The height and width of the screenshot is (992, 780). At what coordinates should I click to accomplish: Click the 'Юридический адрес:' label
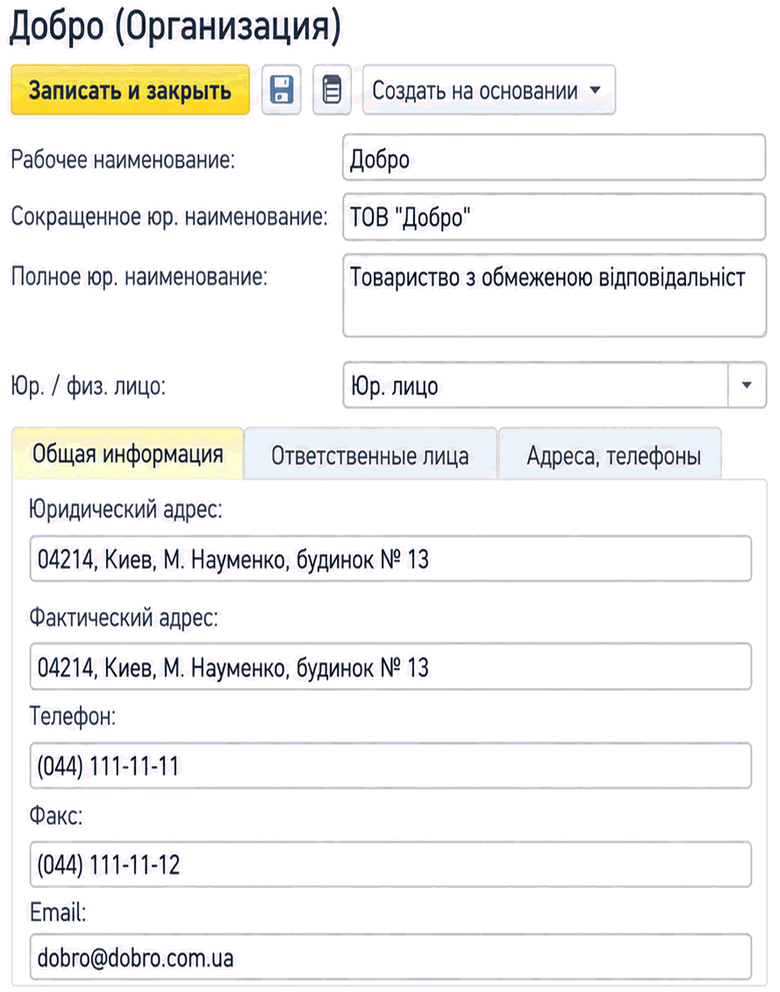point(126,509)
